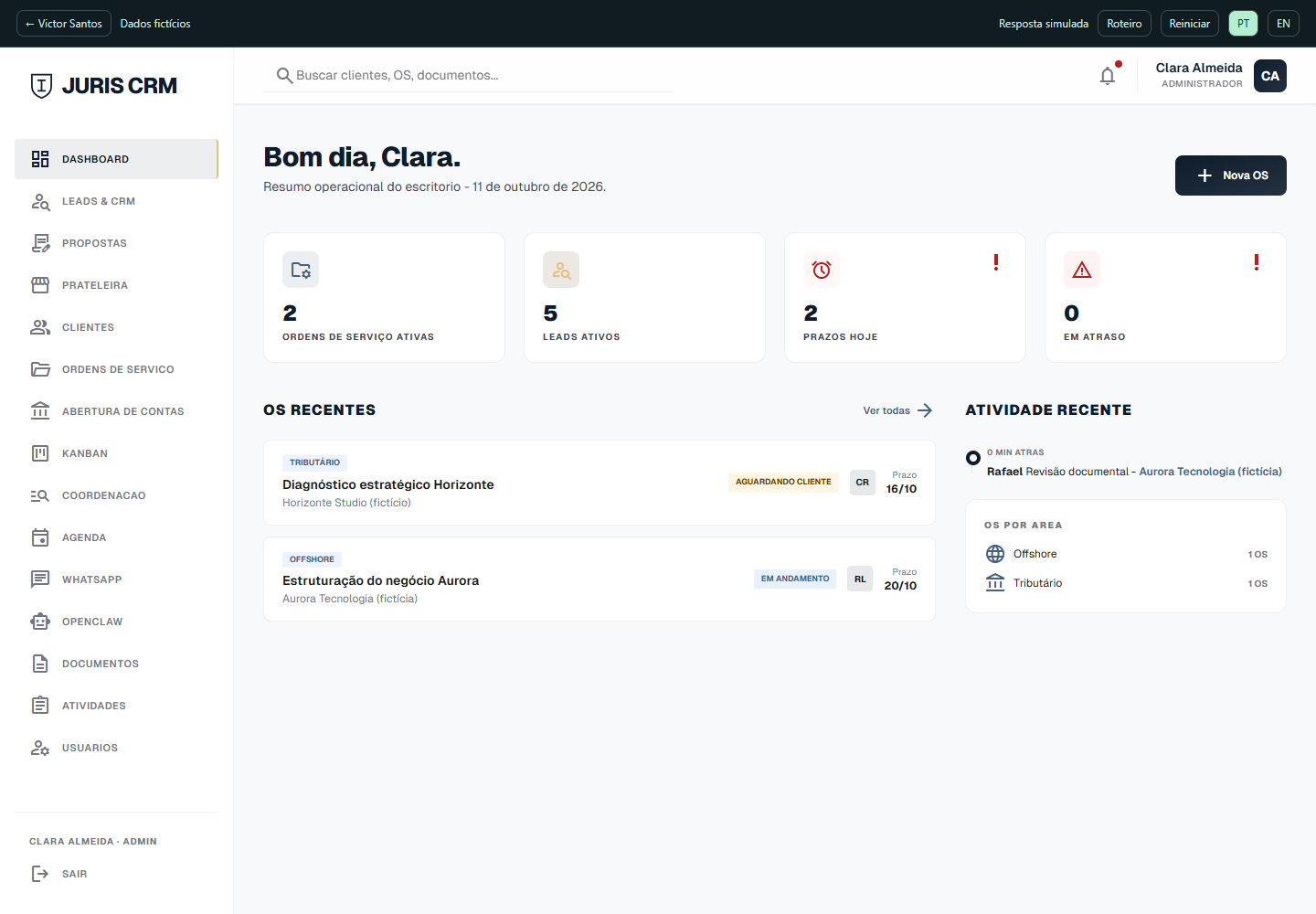Open the Atividades clipboard icon
This screenshot has height=914, width=1316.
[x=40, y=706]
